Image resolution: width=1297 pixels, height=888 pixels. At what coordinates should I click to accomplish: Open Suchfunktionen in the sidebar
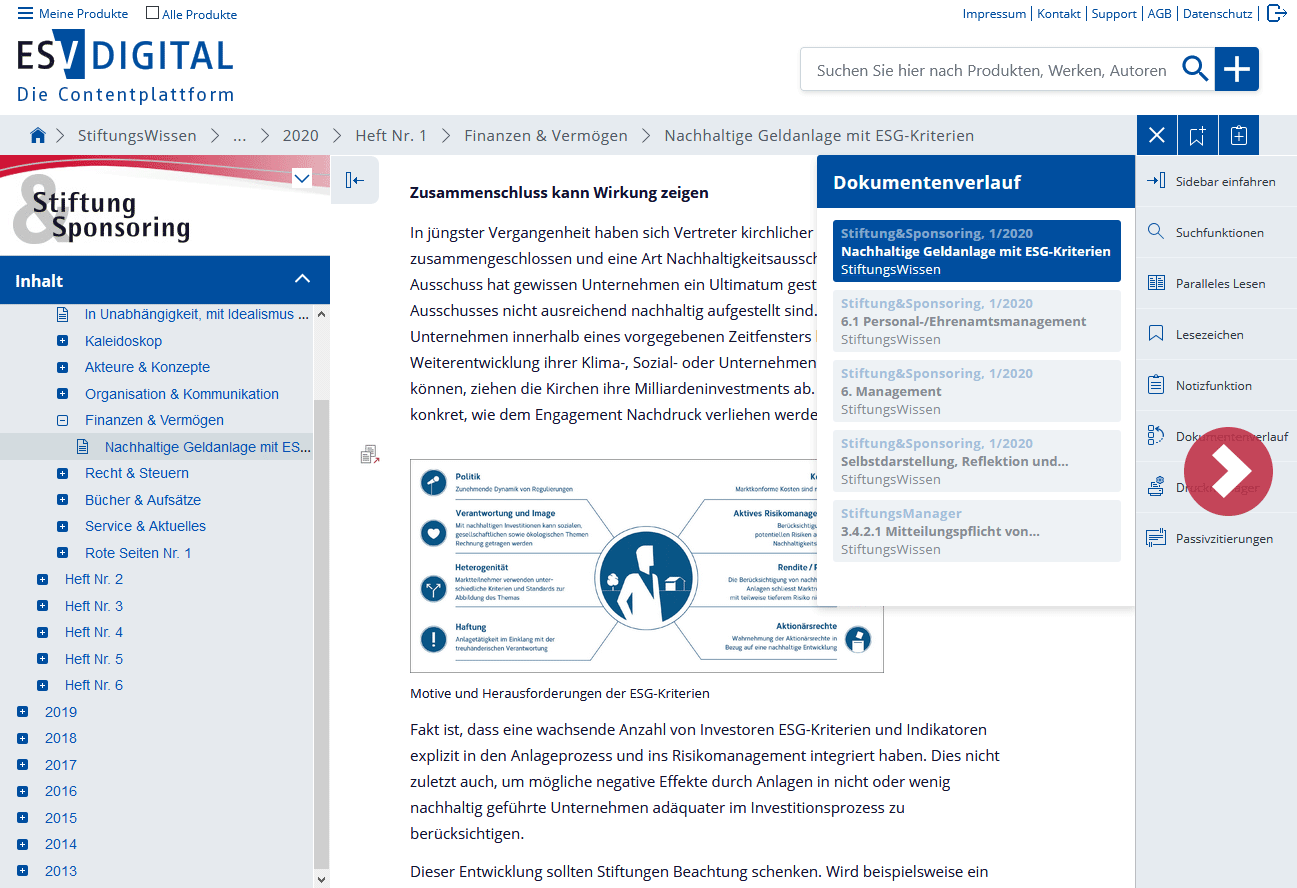click(1216, 232)
